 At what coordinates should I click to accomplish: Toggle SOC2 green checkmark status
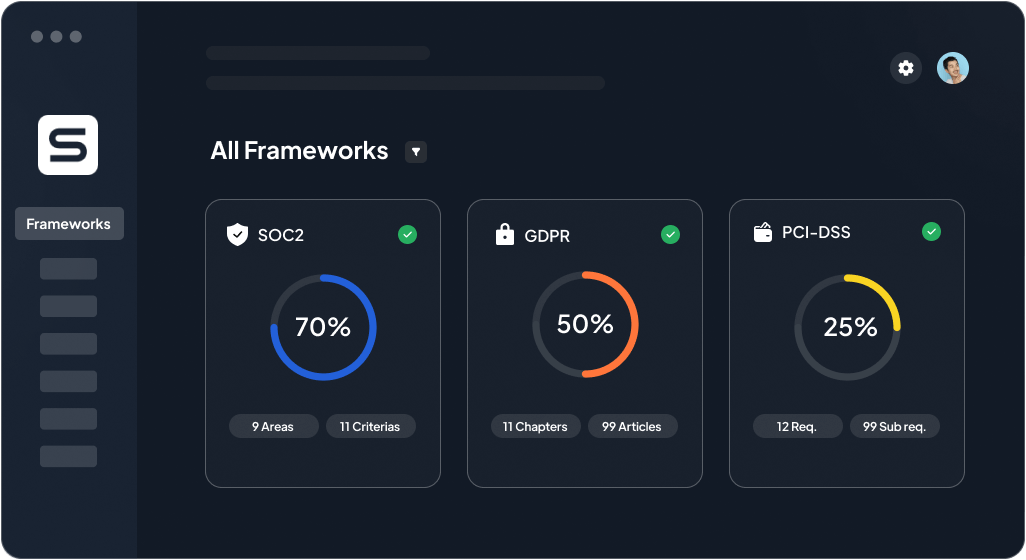(407, 234)
